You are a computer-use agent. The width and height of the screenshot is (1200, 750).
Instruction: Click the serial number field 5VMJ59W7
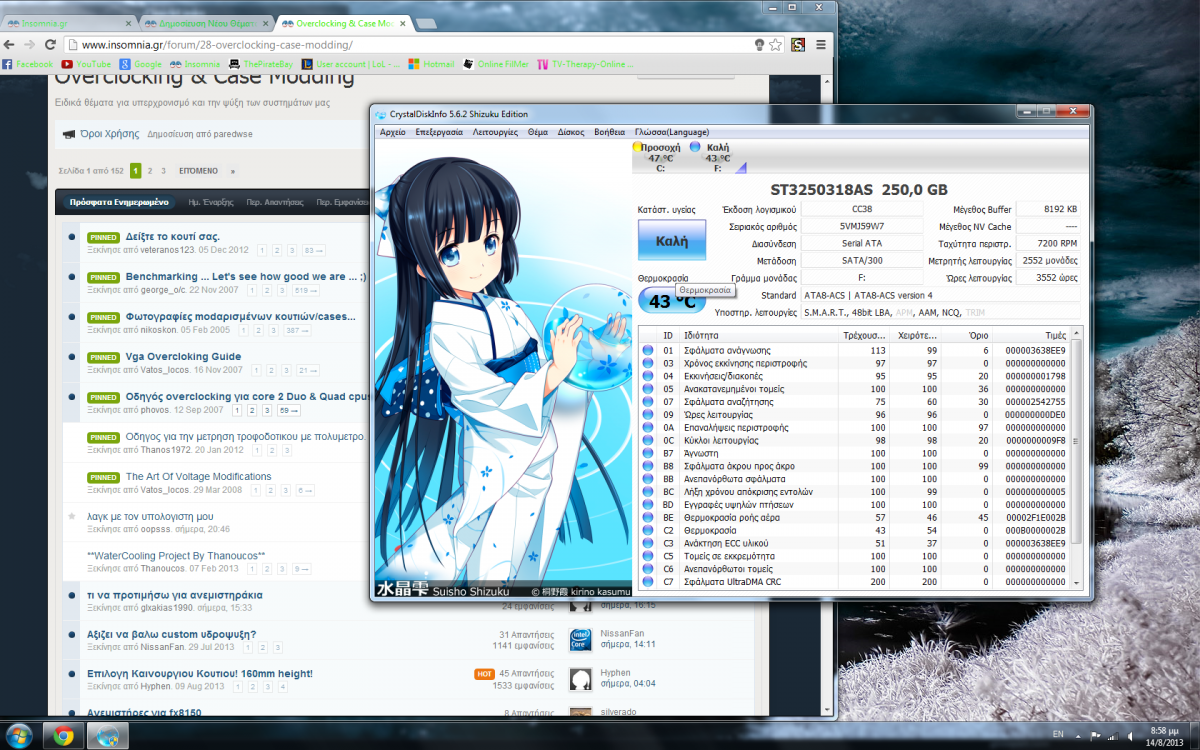(x=862, y=226)
